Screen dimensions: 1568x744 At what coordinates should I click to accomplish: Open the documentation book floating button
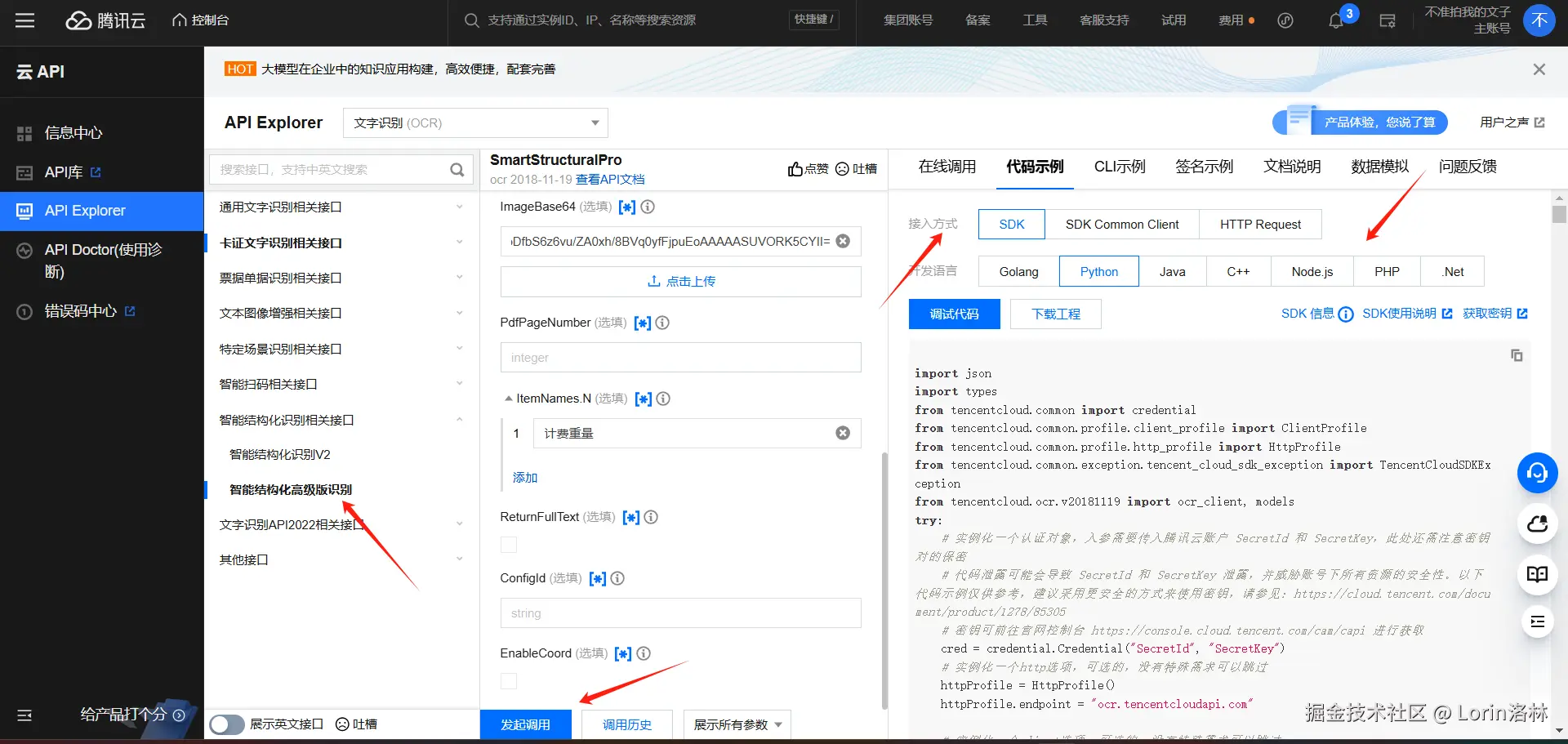[x=1538, y=574]
